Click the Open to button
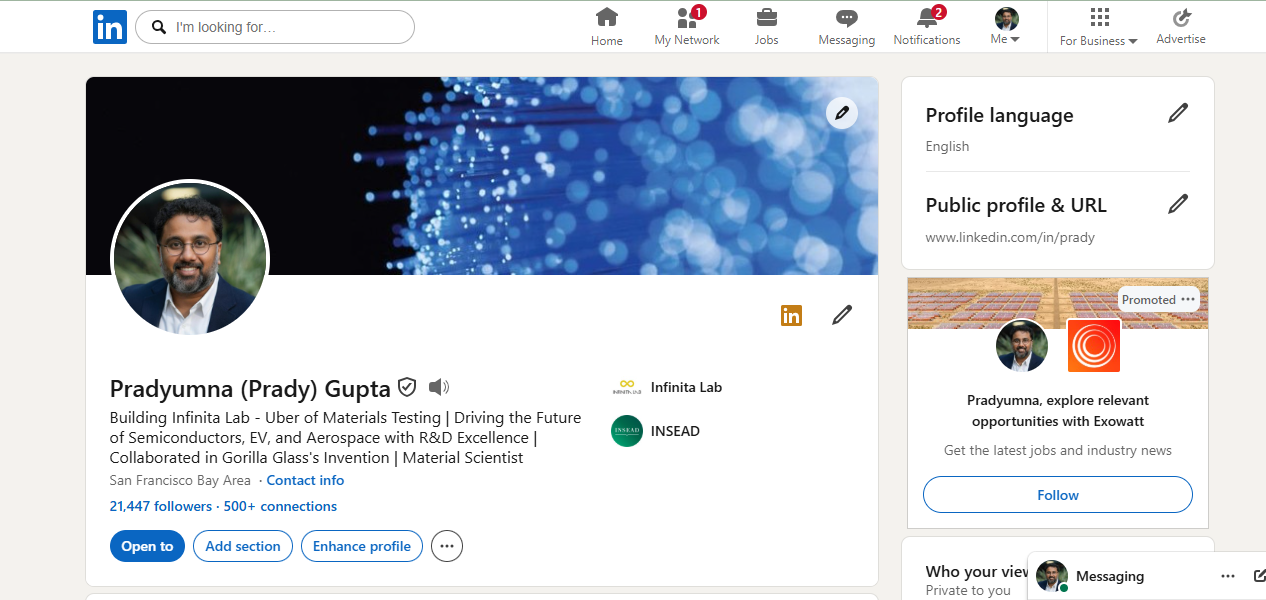Screen dimensions: 1266x600 pyautogui.click(x=147, y=546)
